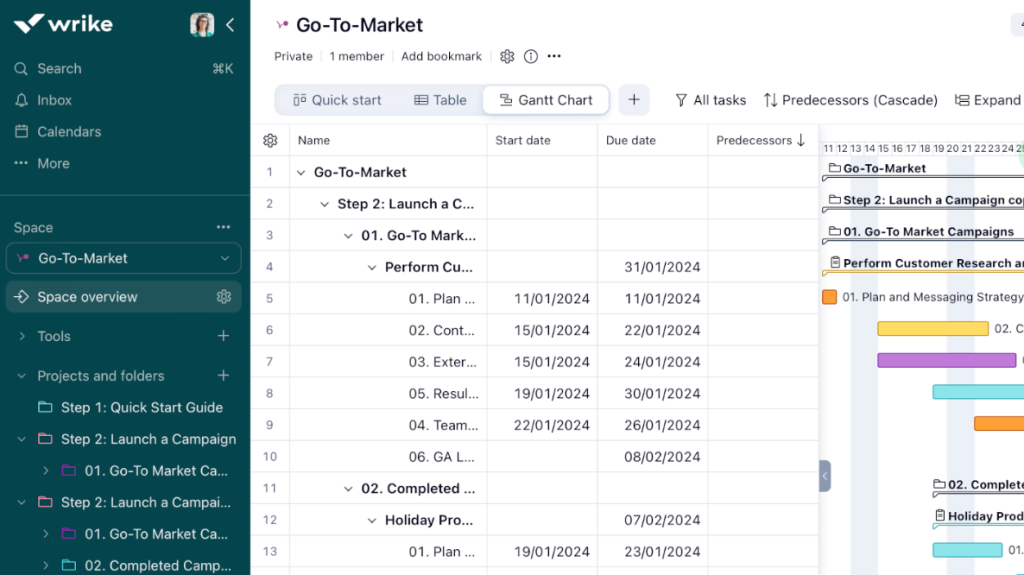
Task: Collapse Perform Cu... table row
Action: pos(372,267)
